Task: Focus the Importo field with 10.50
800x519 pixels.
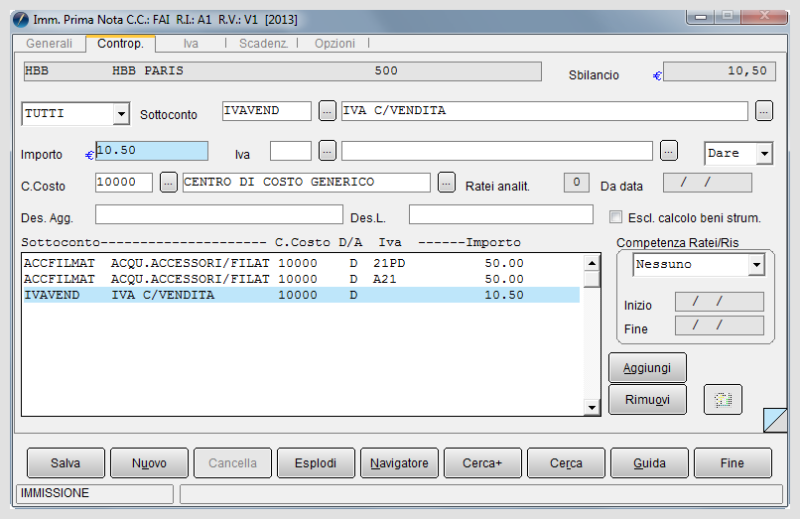Action: [152, 151]
